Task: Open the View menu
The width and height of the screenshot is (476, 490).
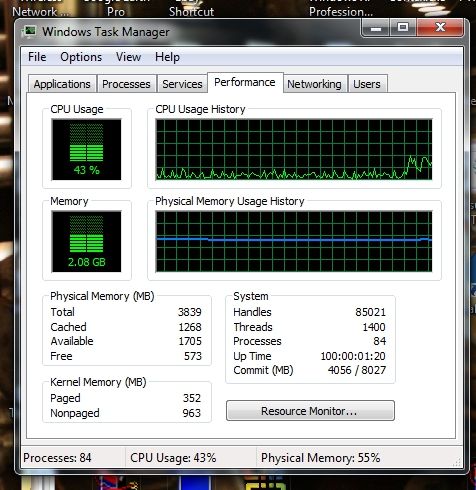Action: tap(128, 57)
